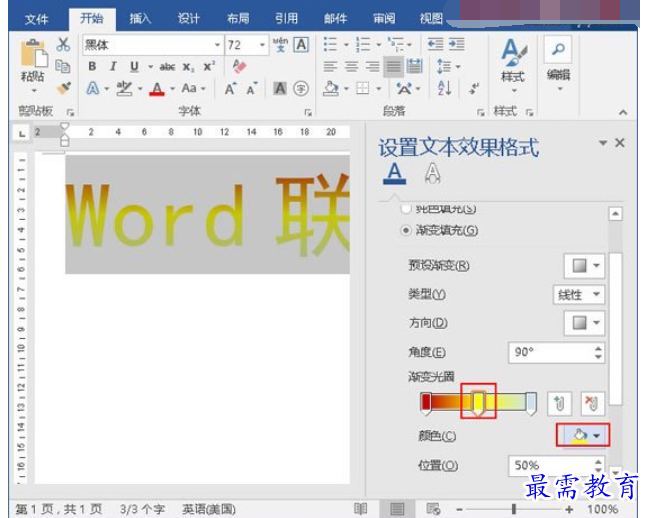Screen dimensions: 647x518
Task: Click the enclosed character circle icon
Action: pyautogui.click(x=301, y=88)
